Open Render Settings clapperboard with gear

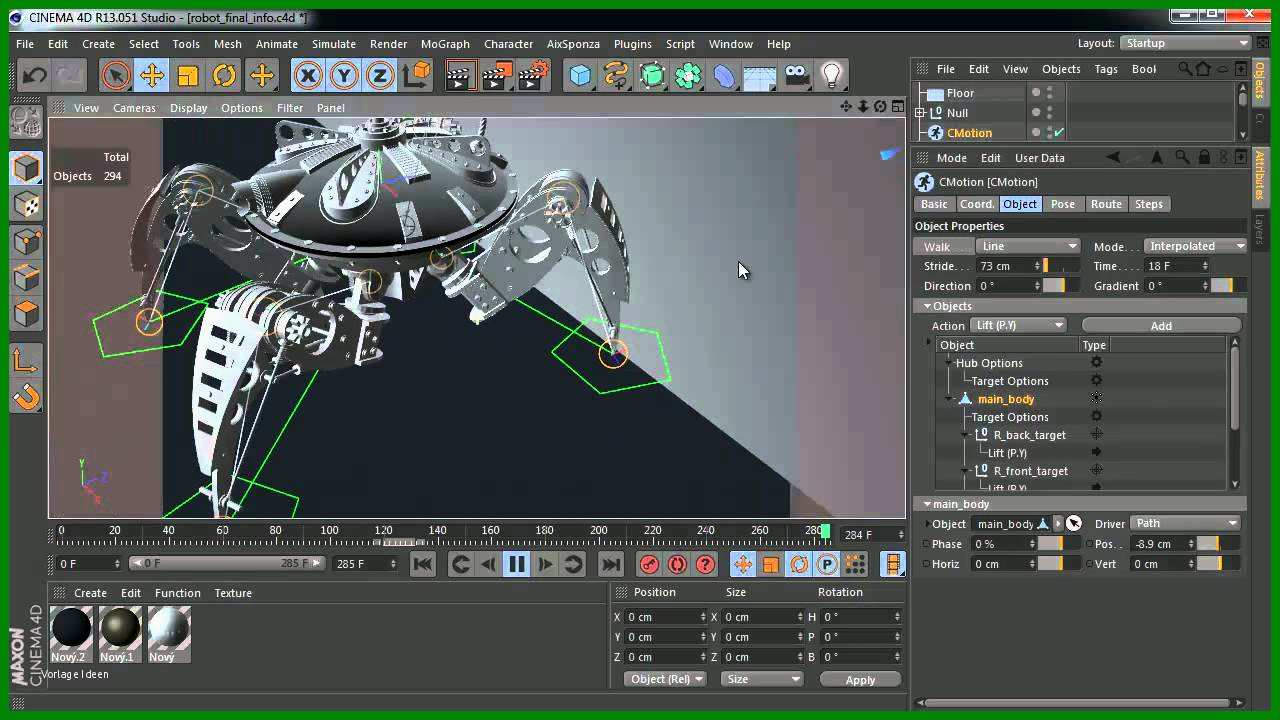click(534, 75)
